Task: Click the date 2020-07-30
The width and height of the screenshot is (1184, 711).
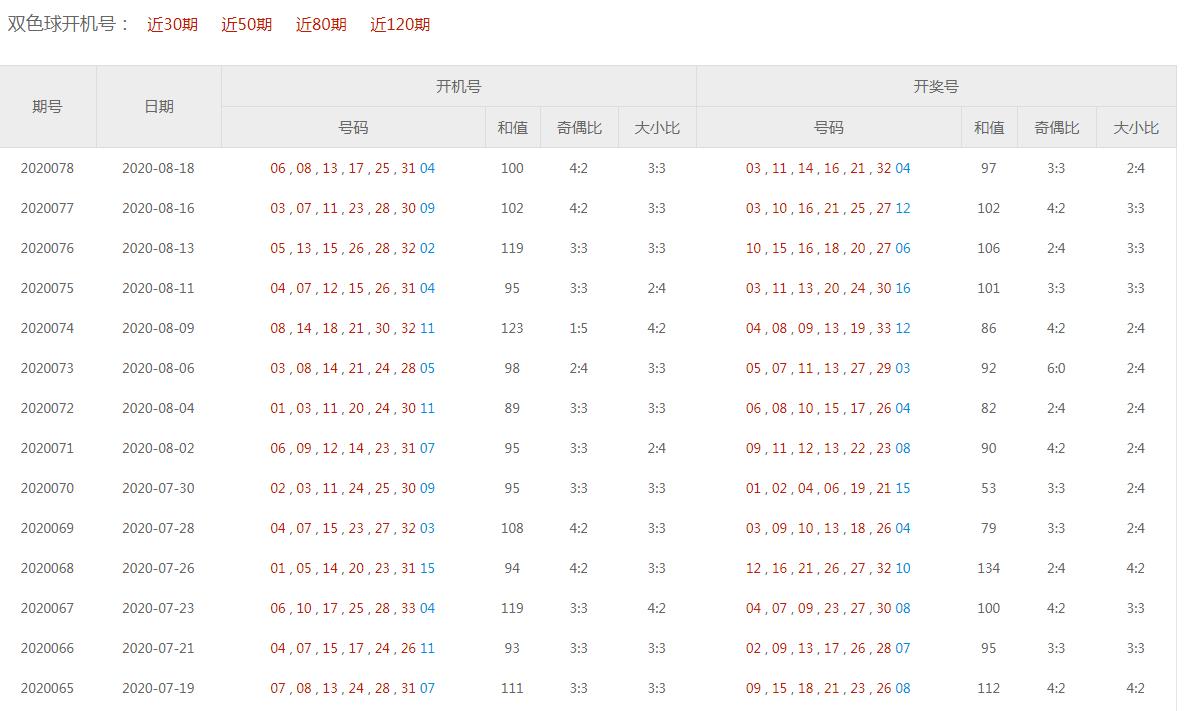Action: [x=159, y=488]
